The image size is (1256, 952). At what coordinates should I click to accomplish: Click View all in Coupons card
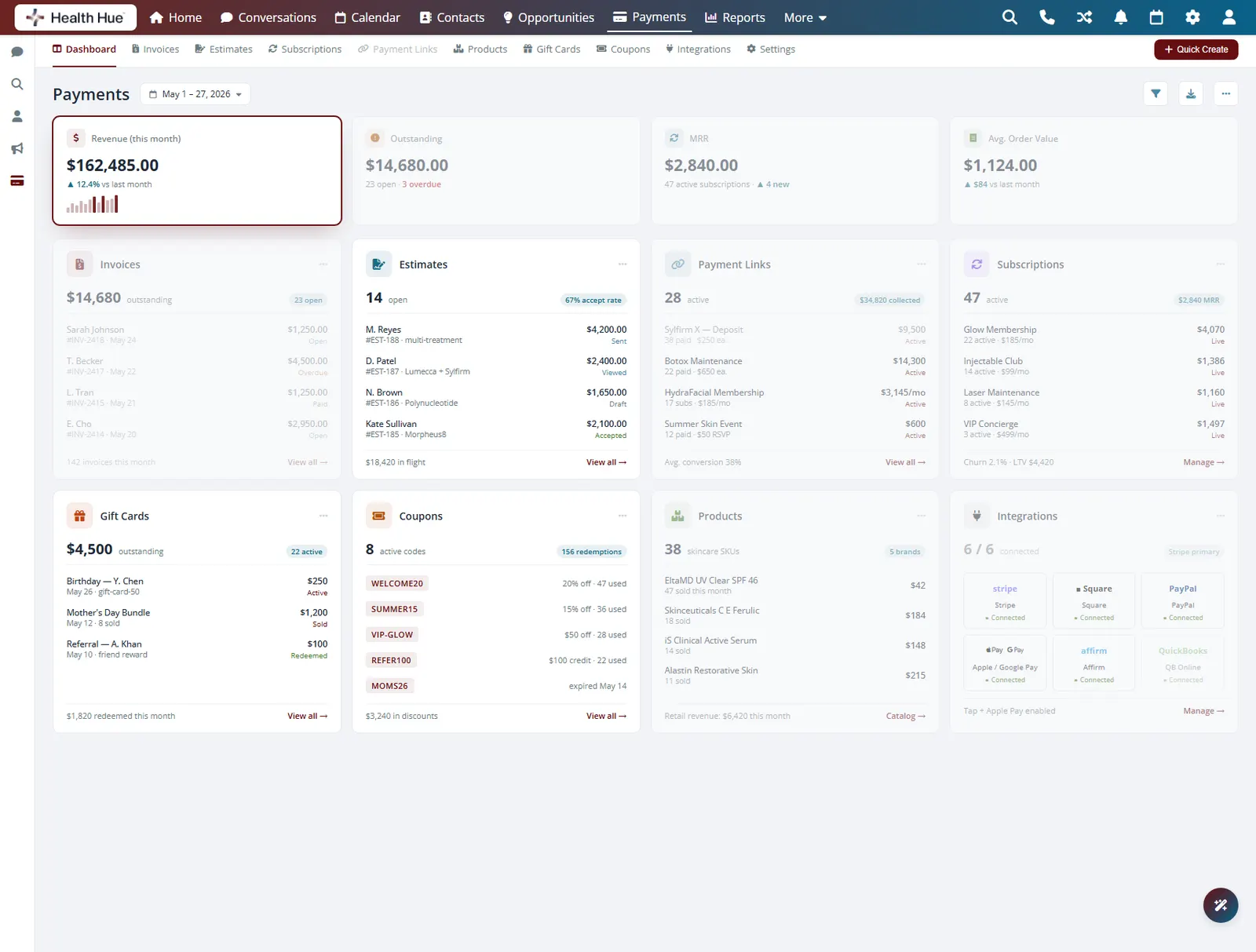coord(606,716)
